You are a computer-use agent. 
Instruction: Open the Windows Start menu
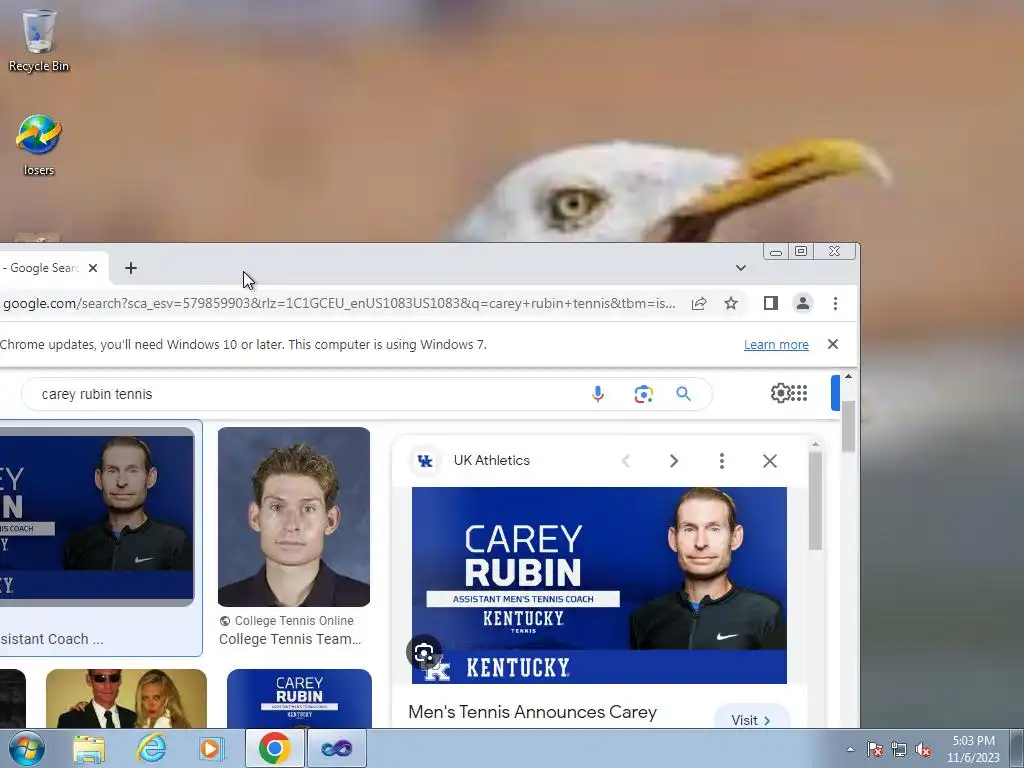[x=26, y=748]
